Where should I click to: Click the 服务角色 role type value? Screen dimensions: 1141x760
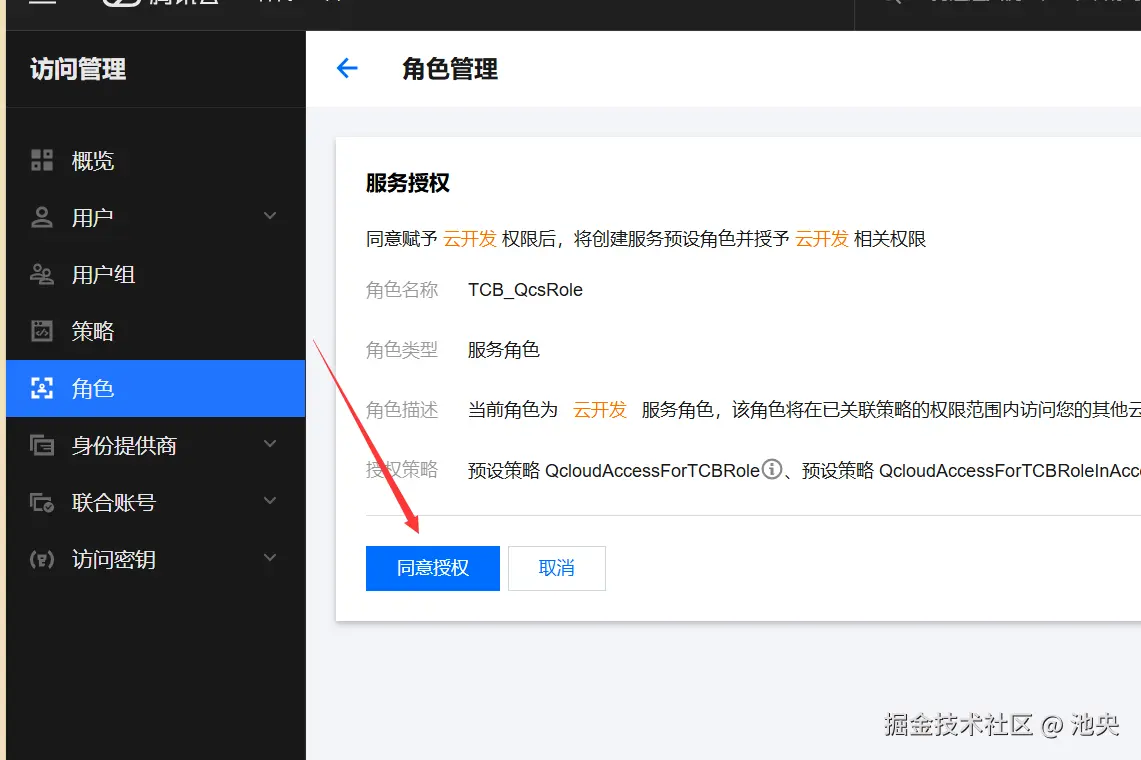pyautogui.click(x=504, y=350)
